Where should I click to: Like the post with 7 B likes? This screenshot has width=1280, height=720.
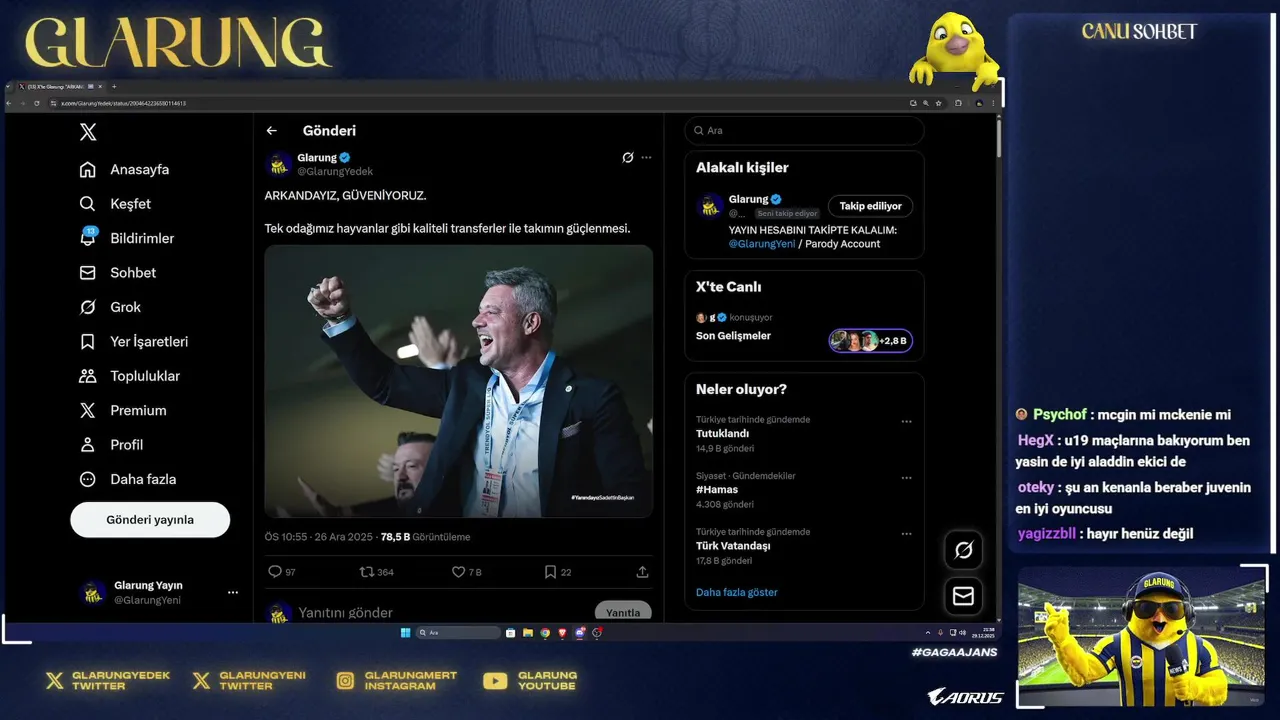tap(458, 572)
